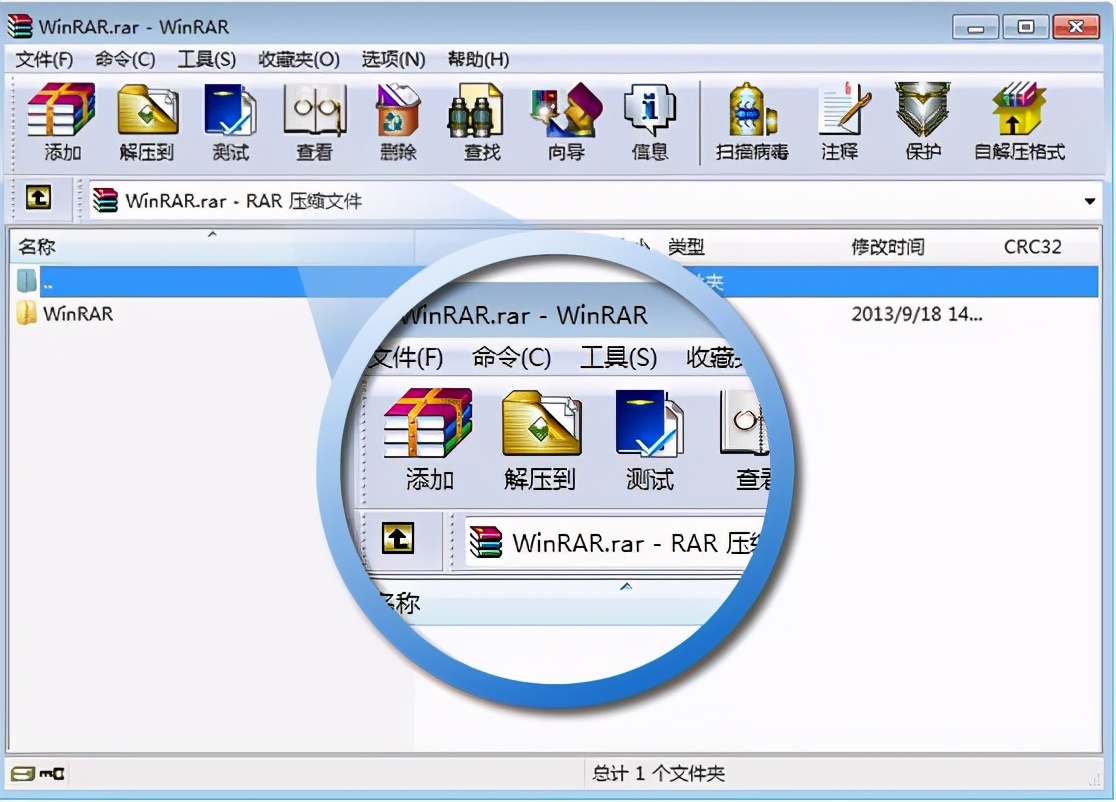Open the 文件(F) menu

[41, 60]
